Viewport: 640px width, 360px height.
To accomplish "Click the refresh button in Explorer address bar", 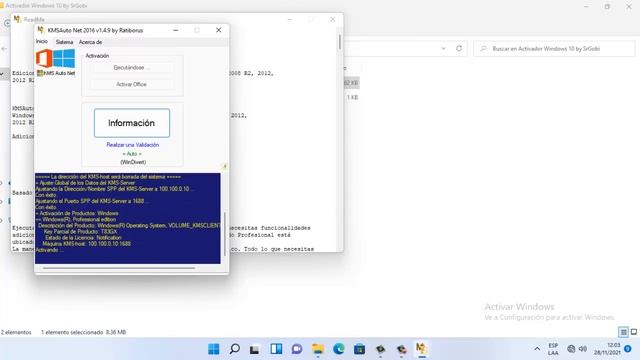I will pyautogui.click(x=459, y=48).
